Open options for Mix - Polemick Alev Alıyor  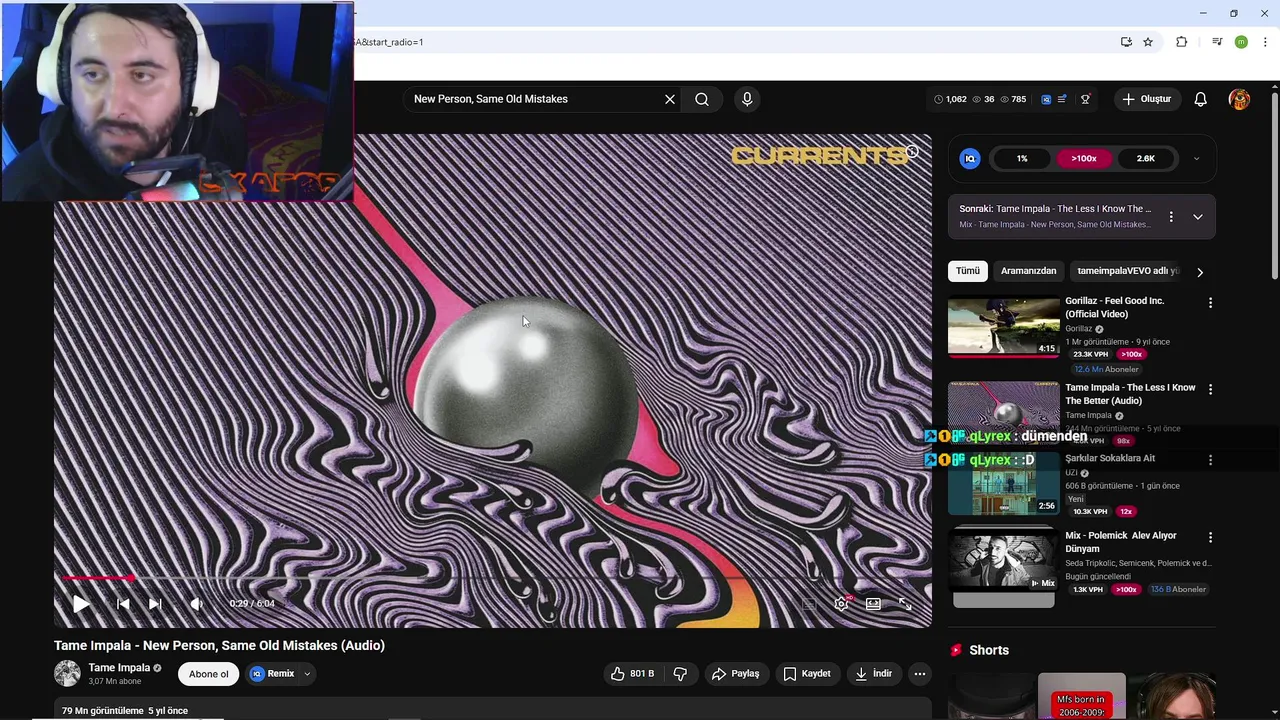[1210, 537]
